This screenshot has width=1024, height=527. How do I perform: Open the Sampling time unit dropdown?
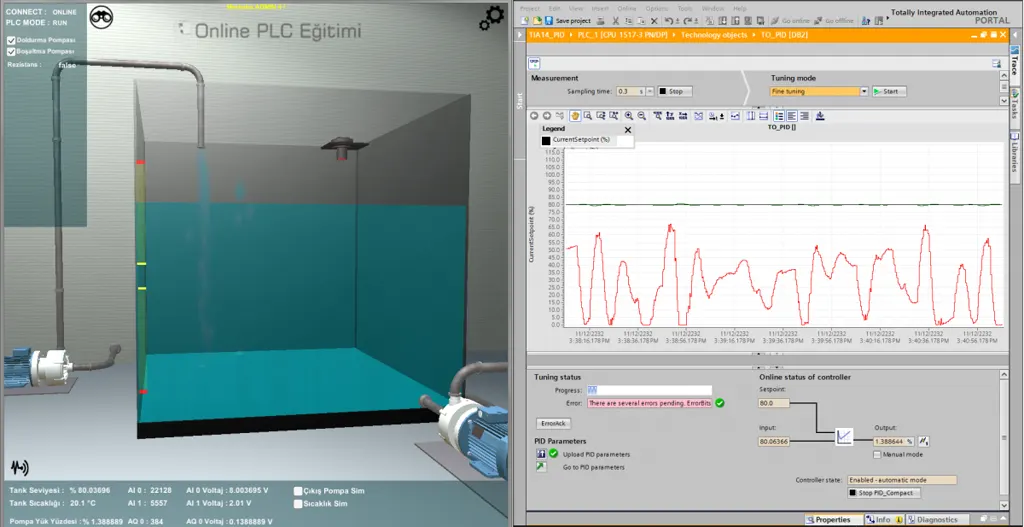point(650,91)
